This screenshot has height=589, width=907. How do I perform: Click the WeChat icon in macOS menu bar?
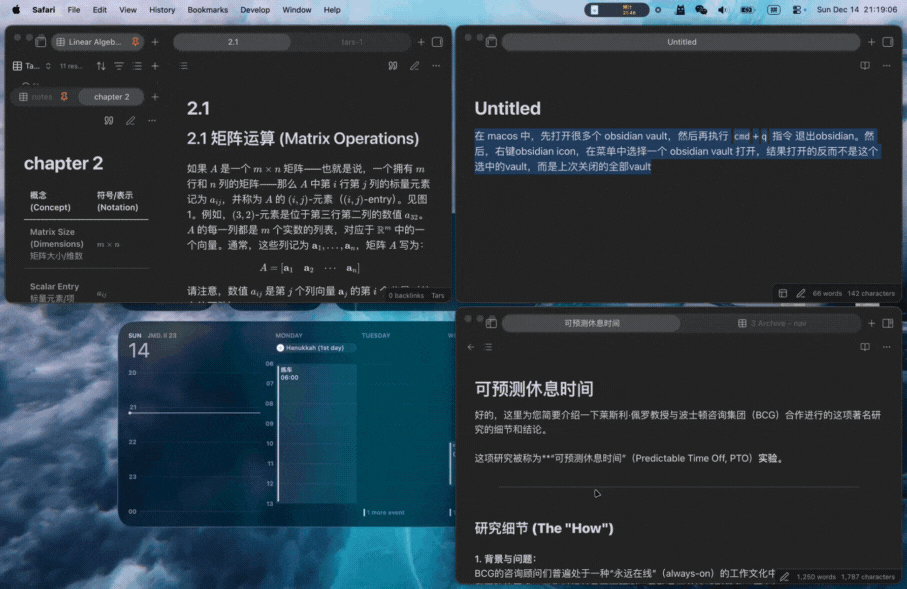click(x=700, y=10)
